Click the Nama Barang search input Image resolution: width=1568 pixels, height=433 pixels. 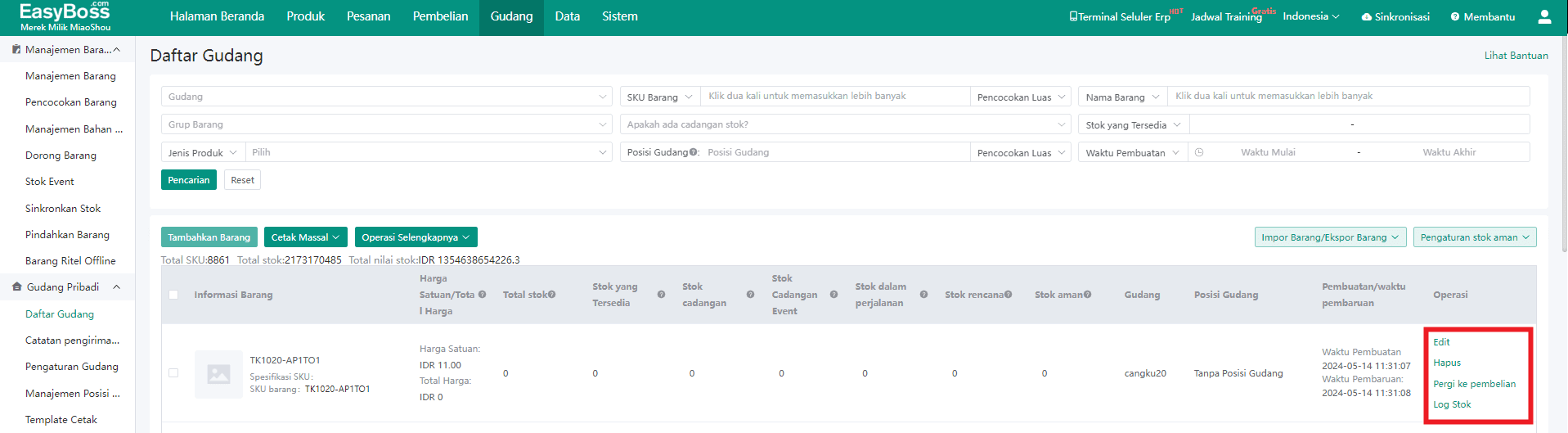pyautogui.click(x=1349, y=97)
